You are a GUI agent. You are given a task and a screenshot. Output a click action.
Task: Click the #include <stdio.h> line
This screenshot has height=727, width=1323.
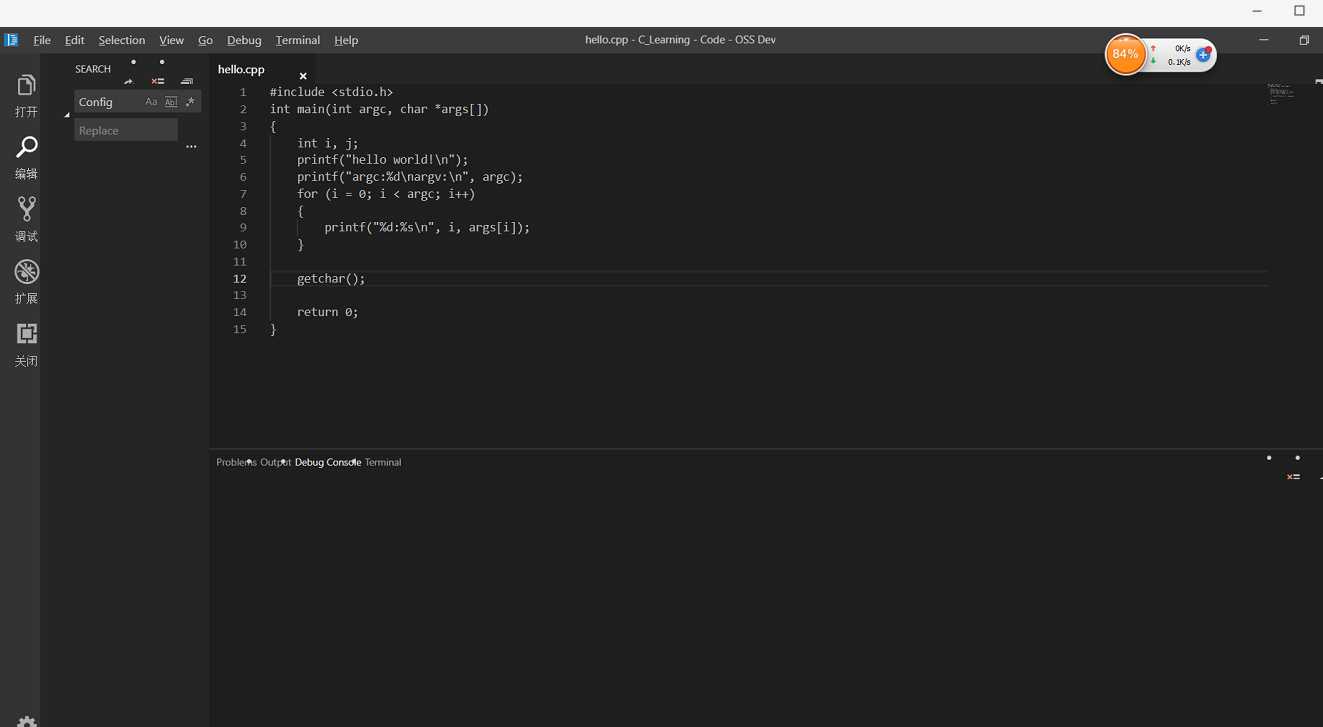click(331, 92)
